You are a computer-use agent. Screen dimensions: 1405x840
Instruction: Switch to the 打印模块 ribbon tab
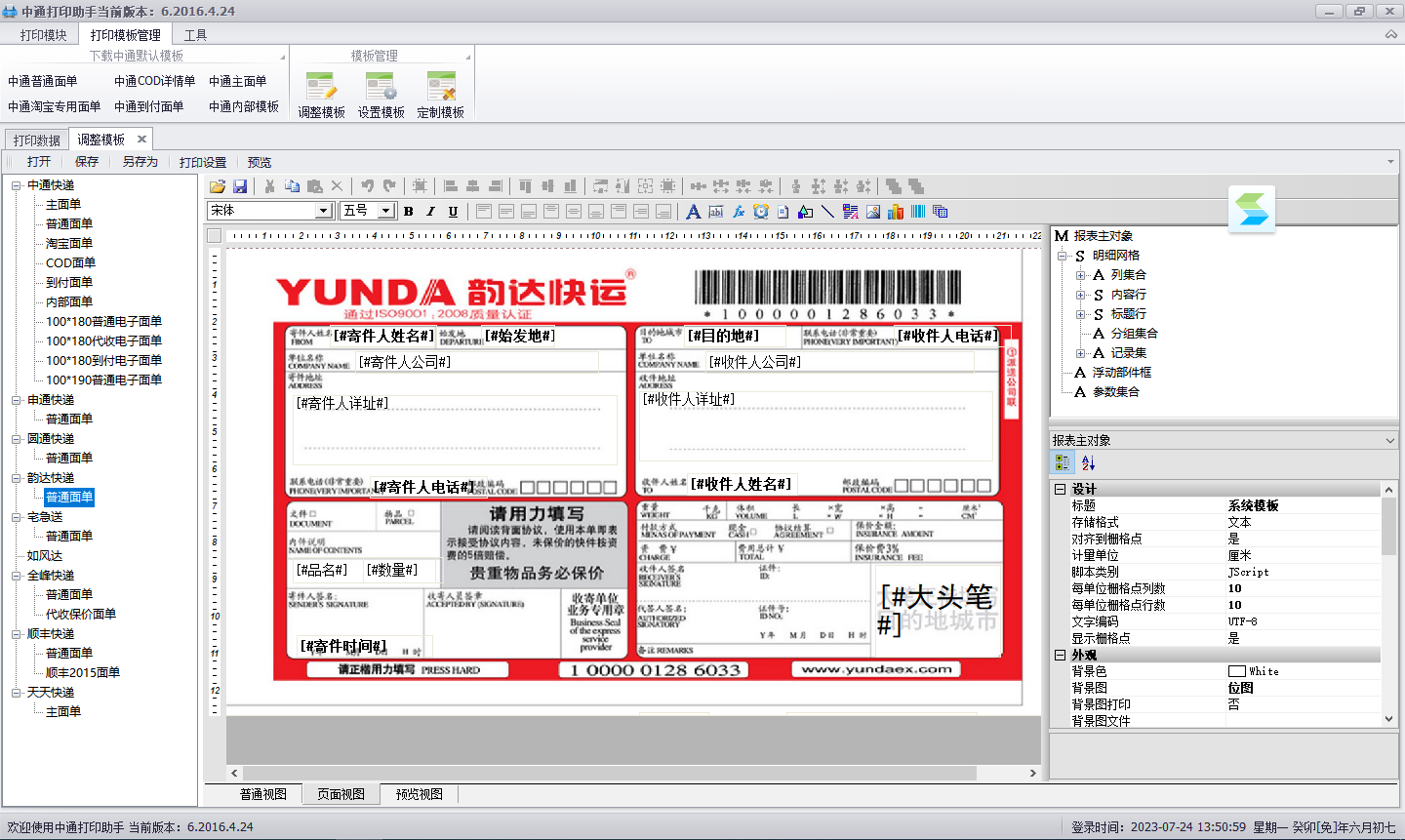coord(43,35)
